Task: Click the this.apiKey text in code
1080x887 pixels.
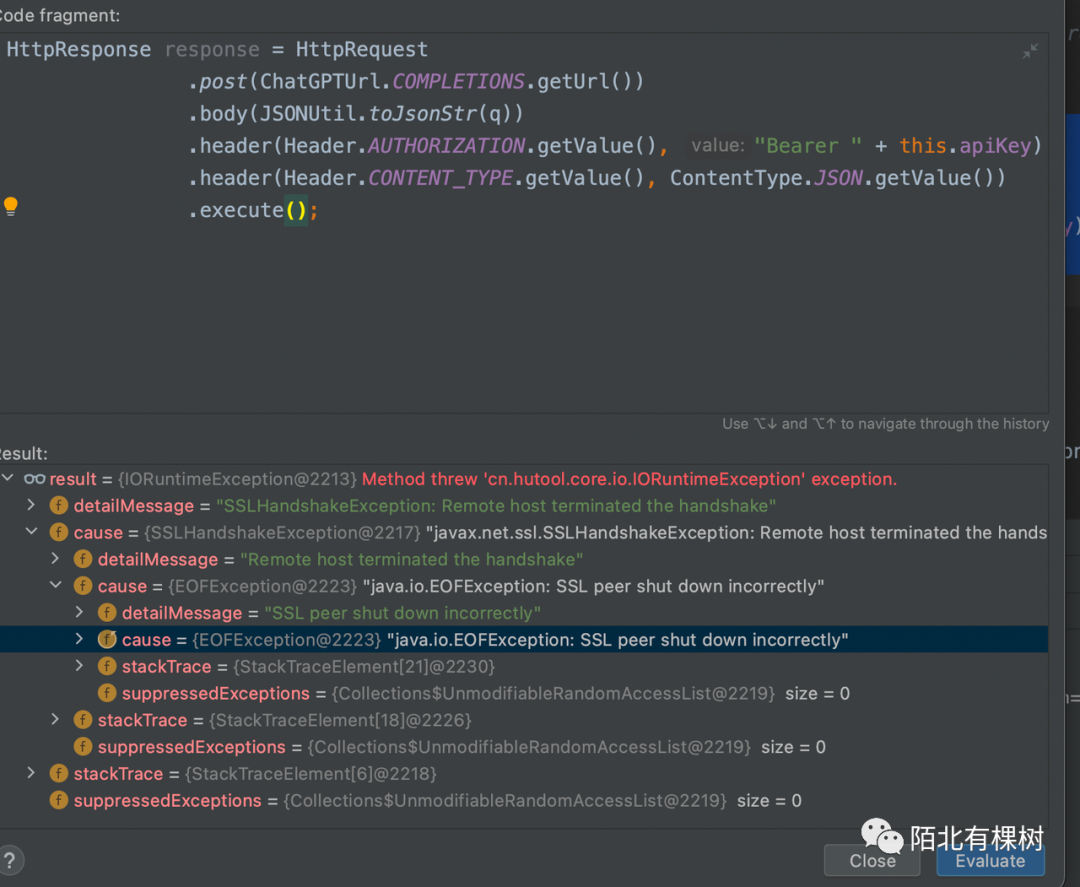Action: click(x=970, y=146)
